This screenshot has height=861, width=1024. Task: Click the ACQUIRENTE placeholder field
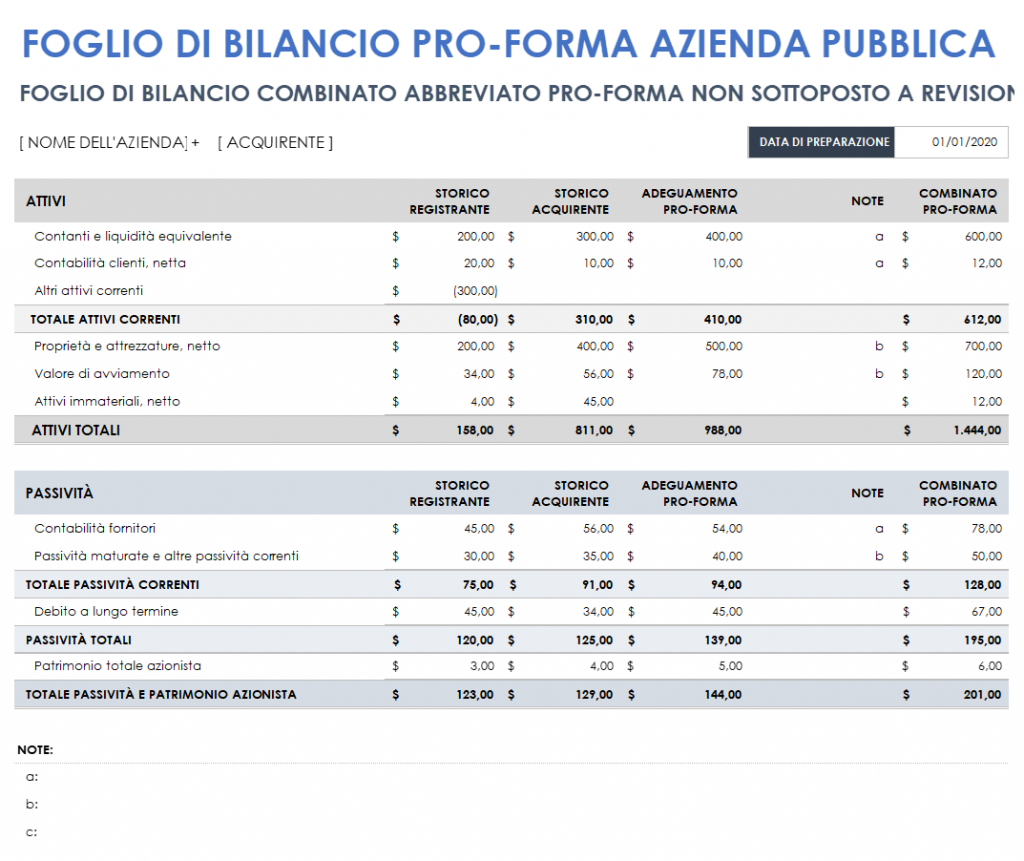pos(275,142)
